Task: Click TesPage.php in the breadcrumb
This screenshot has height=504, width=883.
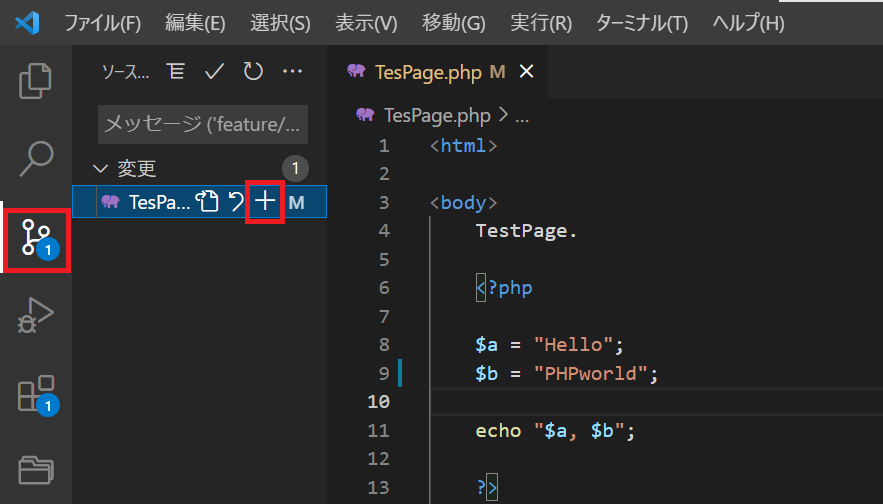Action: (x=437, y=115)
